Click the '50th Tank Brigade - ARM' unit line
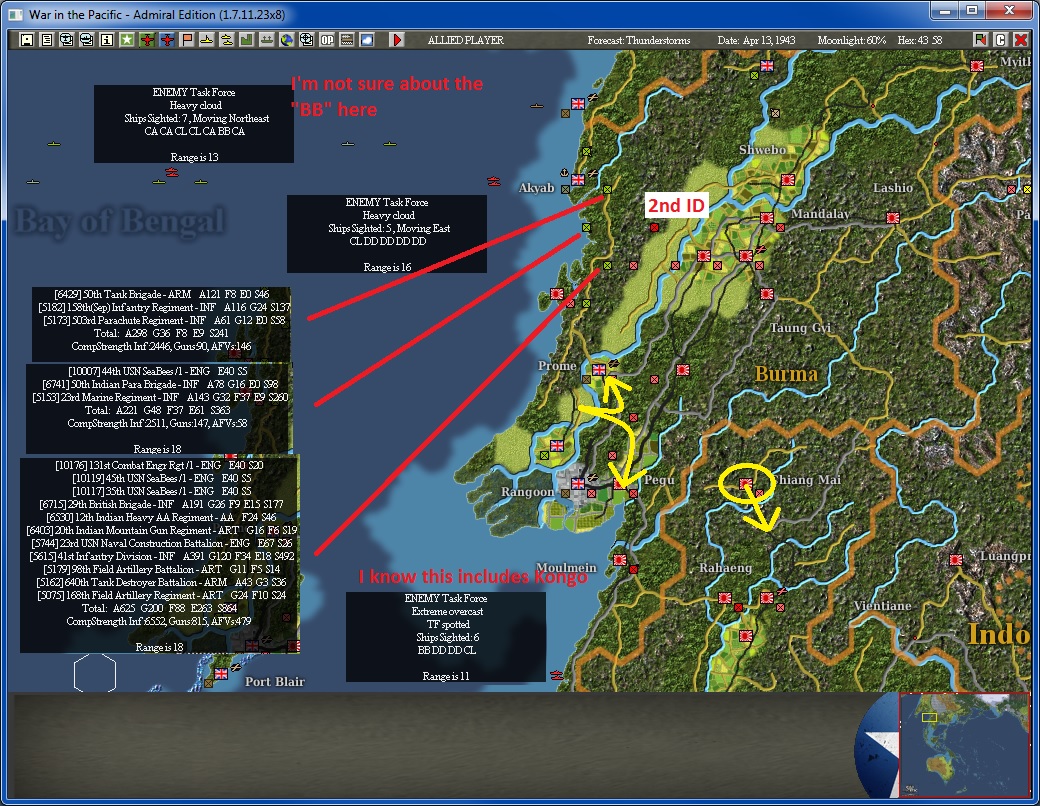The image size is (1040, 806). (x=162, y=294)
